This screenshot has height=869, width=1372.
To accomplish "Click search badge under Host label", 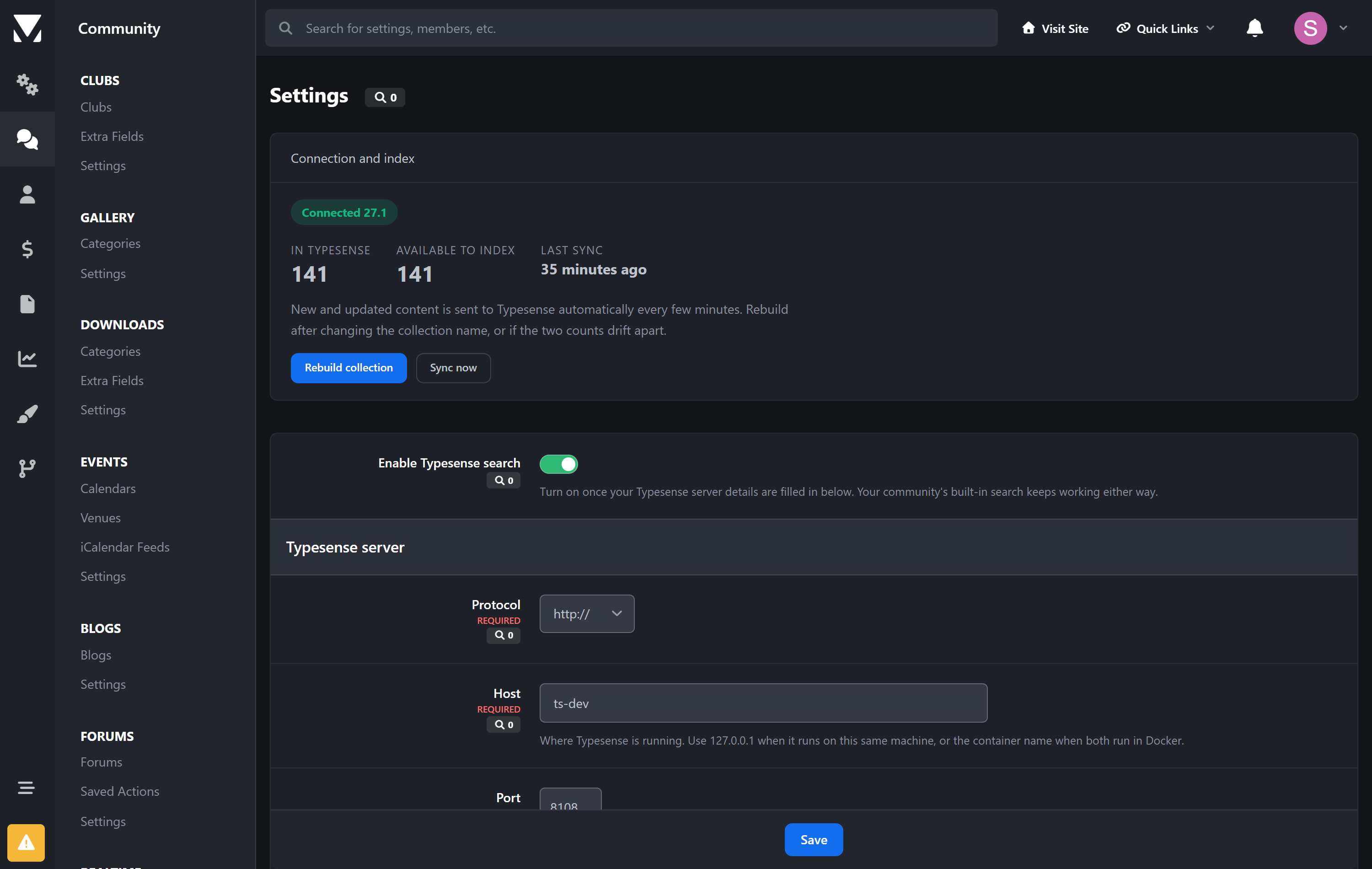I will tap(504, 724).
